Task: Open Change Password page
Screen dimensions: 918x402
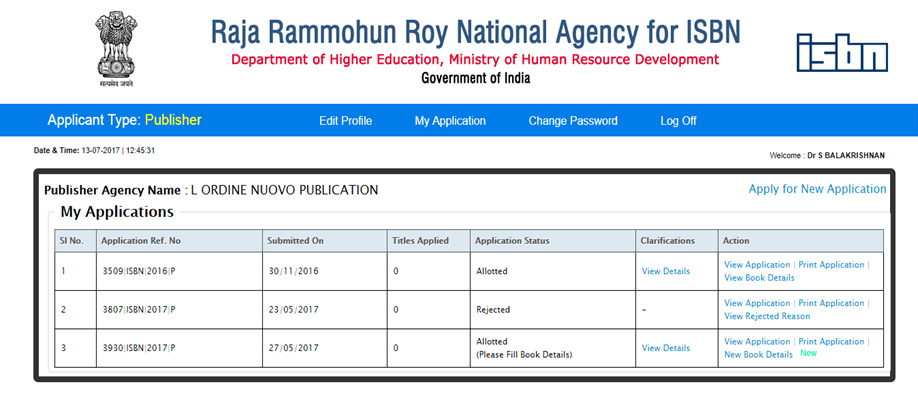Action: tap(573, 121)
